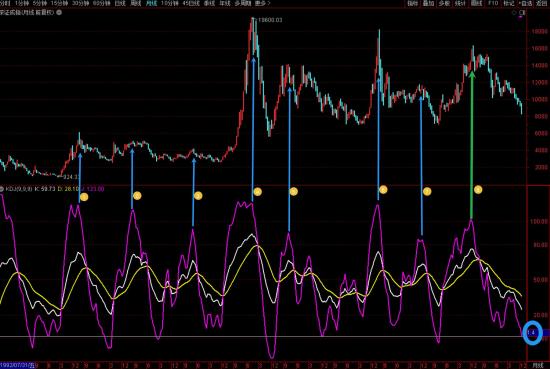Select the 日线 daily period tab
The height and width of the screenshot is (369, 550).
tap(120, 4)
